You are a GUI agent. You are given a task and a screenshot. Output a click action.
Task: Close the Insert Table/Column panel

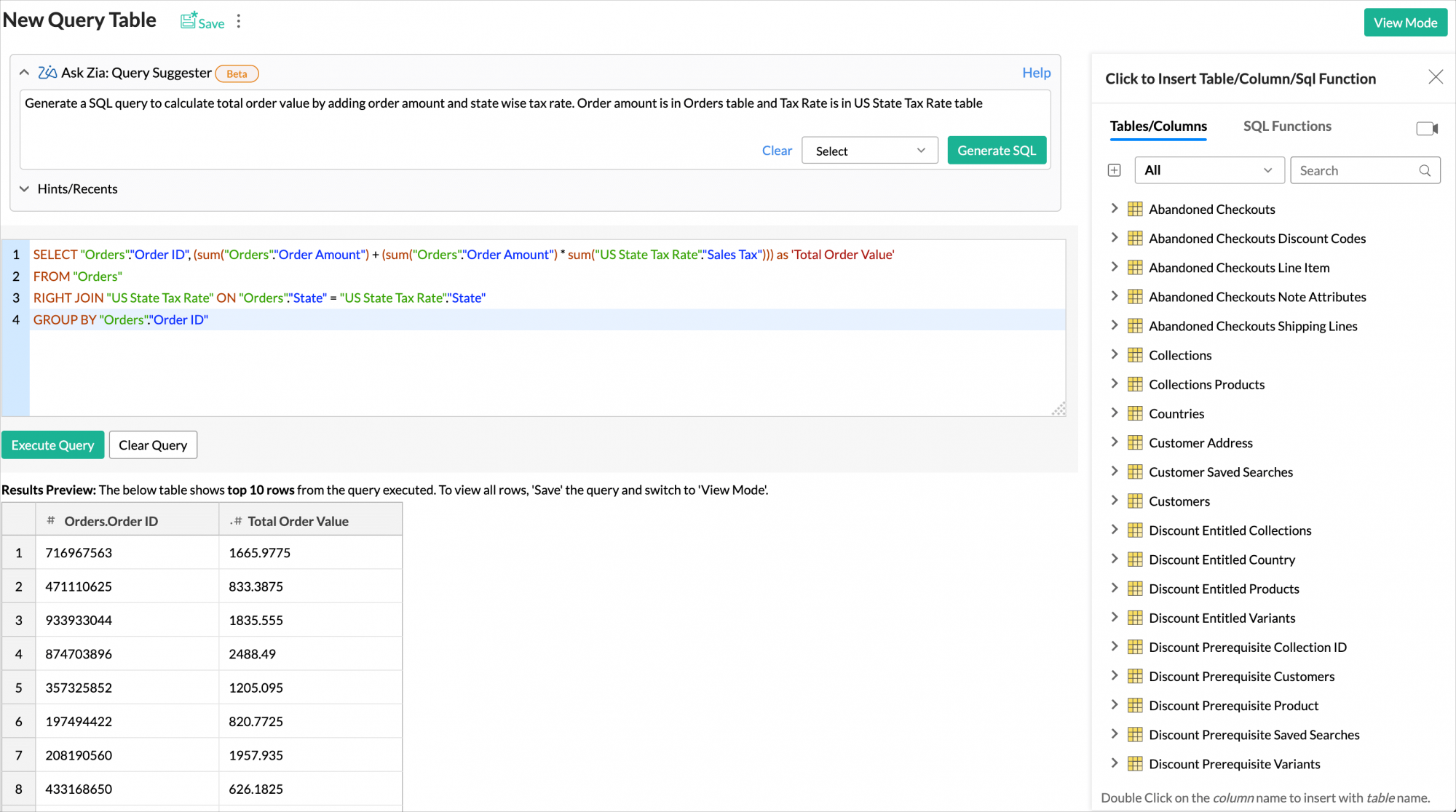1435,77
